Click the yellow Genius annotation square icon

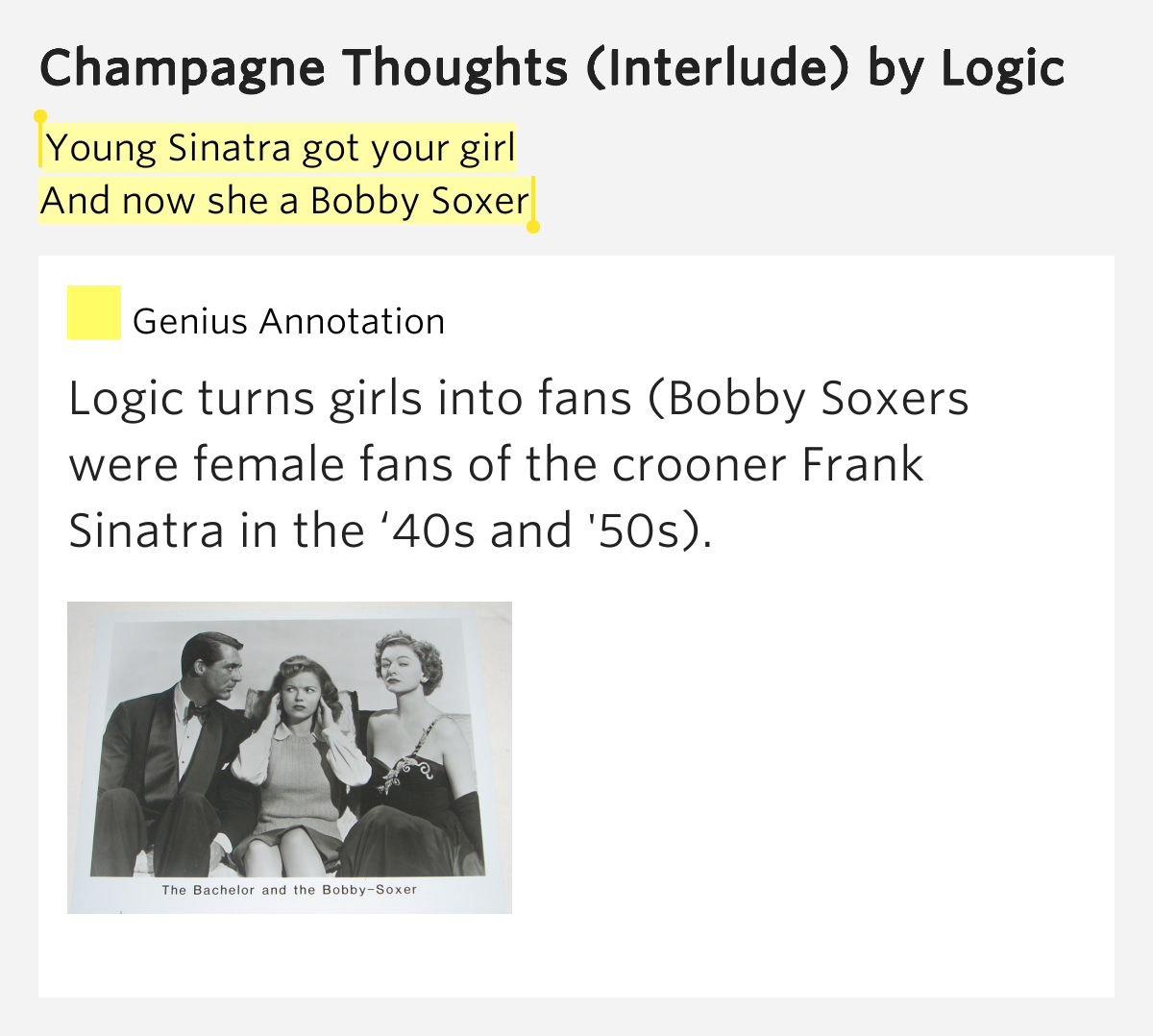[93, 312]
